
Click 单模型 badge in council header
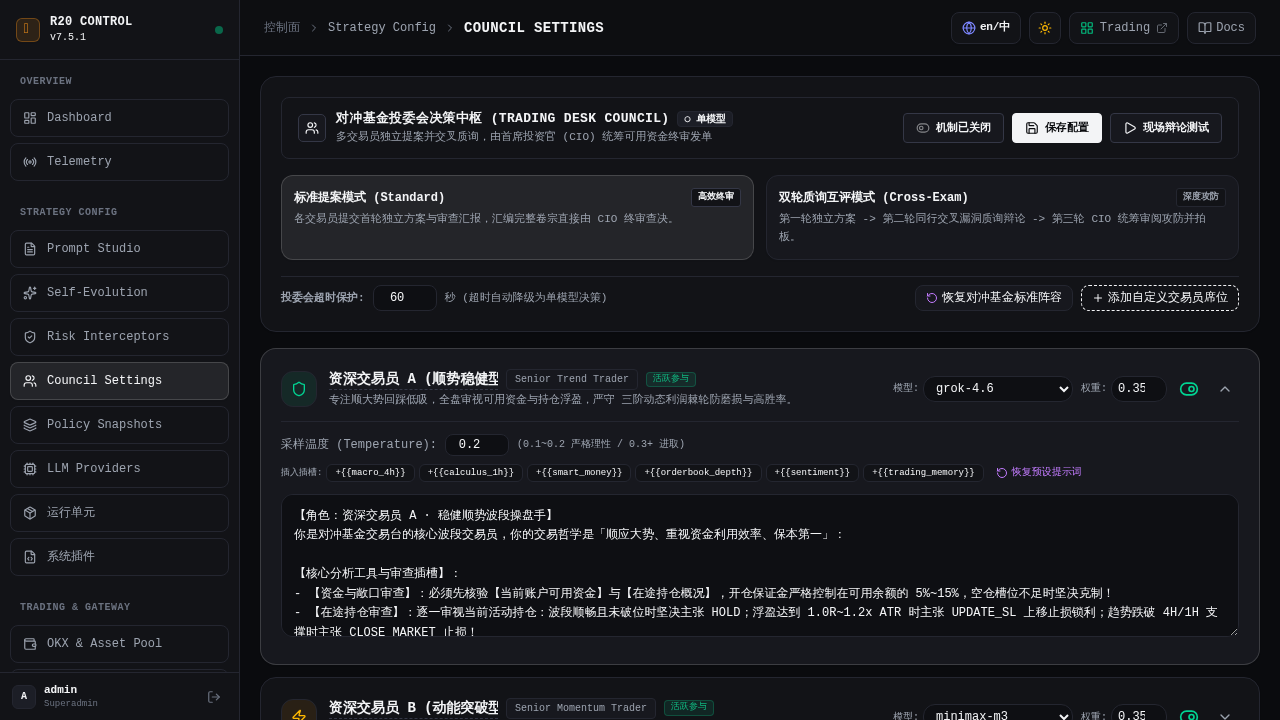(x=705, y=119)
